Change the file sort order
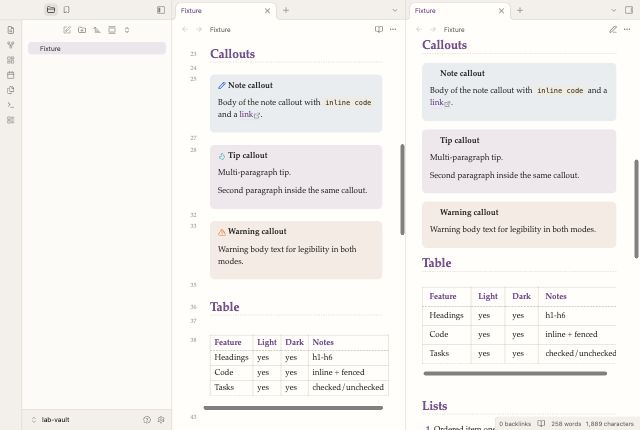The image size is (640, 430). coord(97,30)
